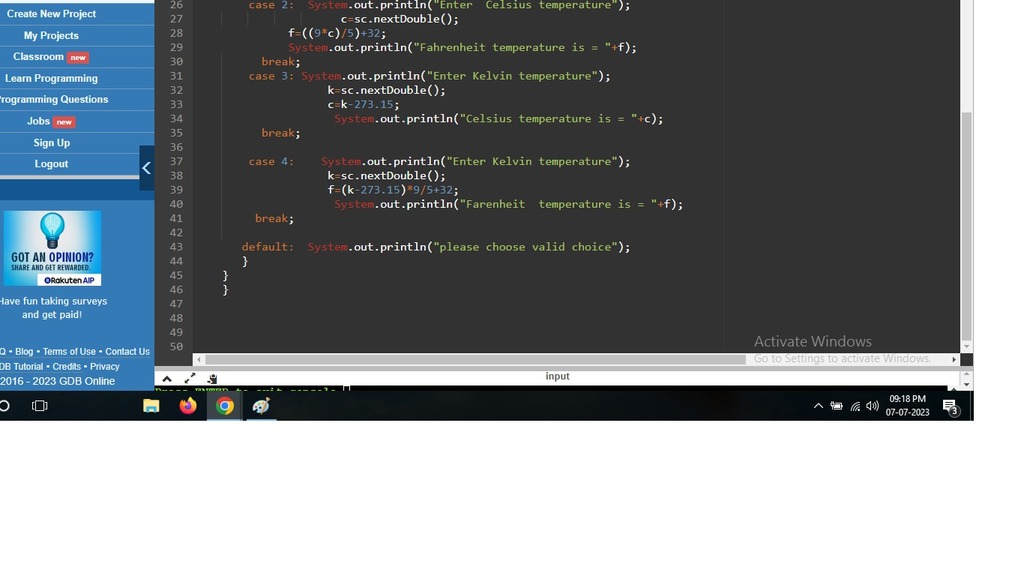This screenshot has height=576, width=1024.
Task: Click 'case 3:' on line 31
Action: click(271, 76)
